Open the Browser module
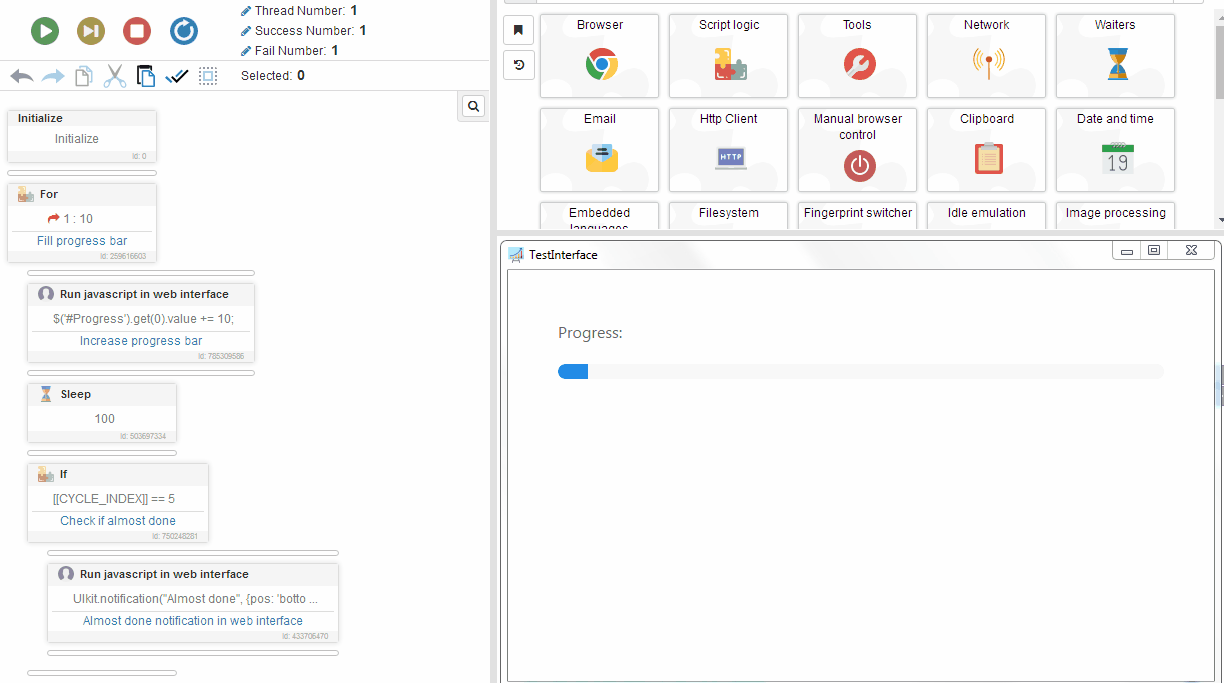Screen dimensions: 1224x683 (599, 56)
